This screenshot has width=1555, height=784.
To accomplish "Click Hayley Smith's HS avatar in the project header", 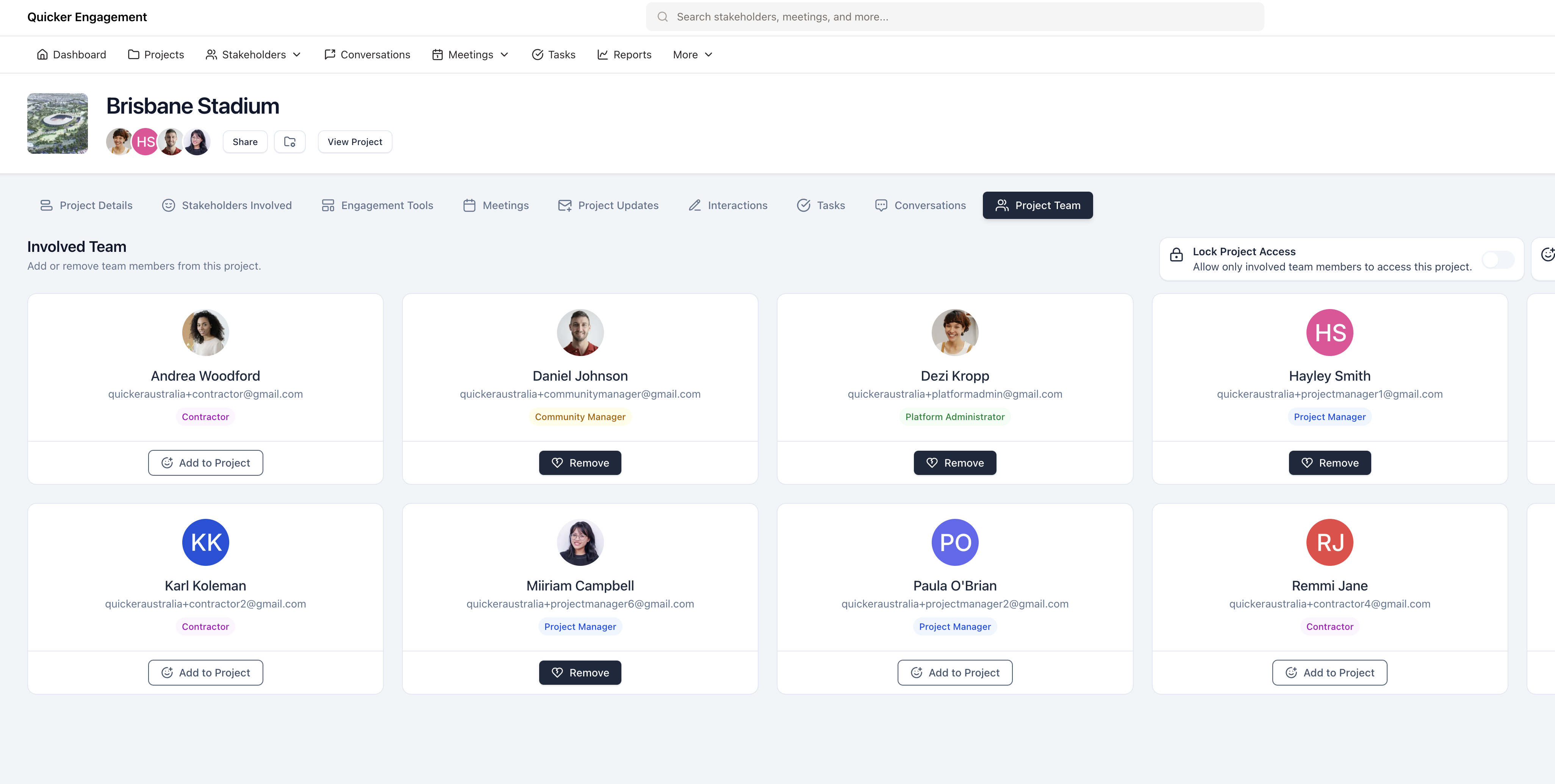I will coord(145,142).
